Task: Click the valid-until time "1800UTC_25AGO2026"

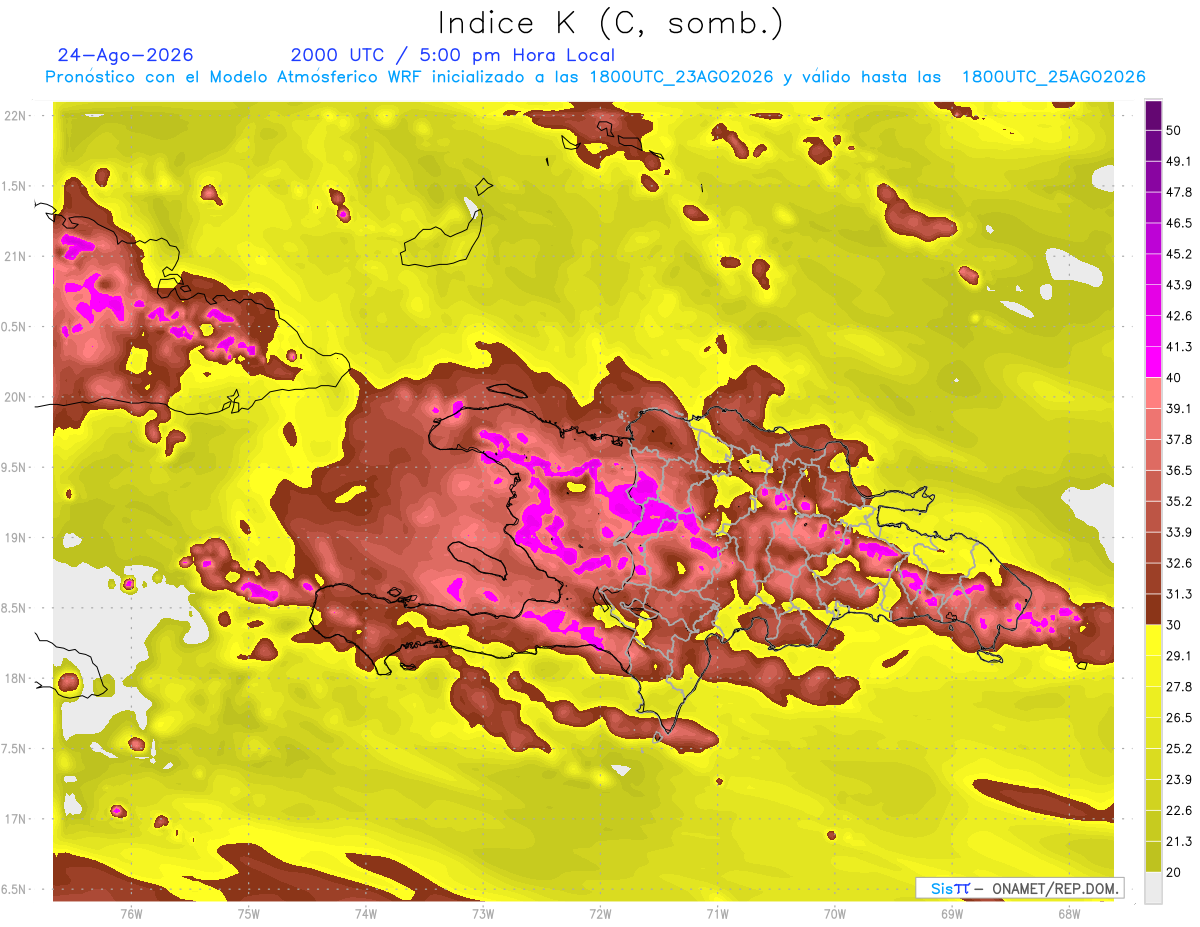Action: [x=1054, y=77]
